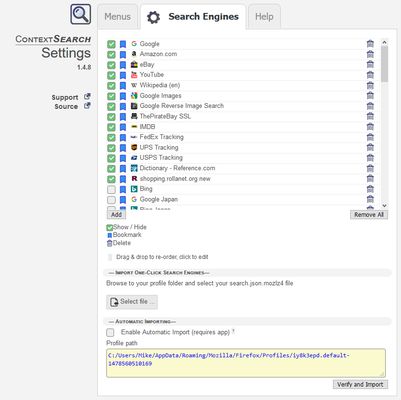Click the bookmark icon for Amazon.com

tap(123, 54)
